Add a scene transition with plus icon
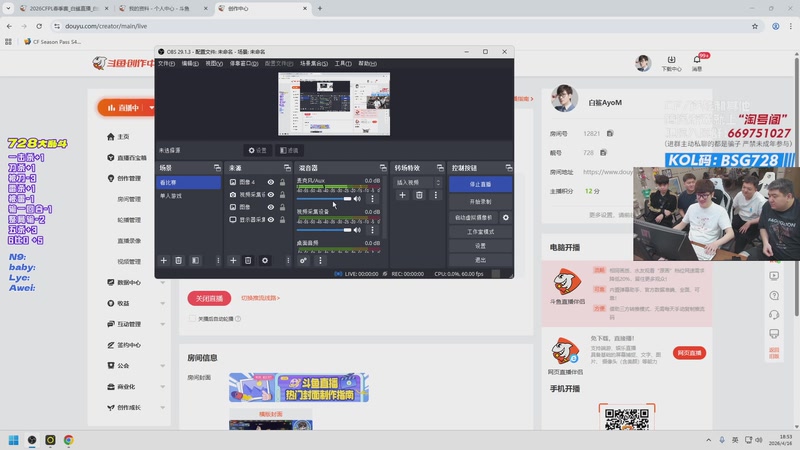800x450 pixels. pos(403,195)
